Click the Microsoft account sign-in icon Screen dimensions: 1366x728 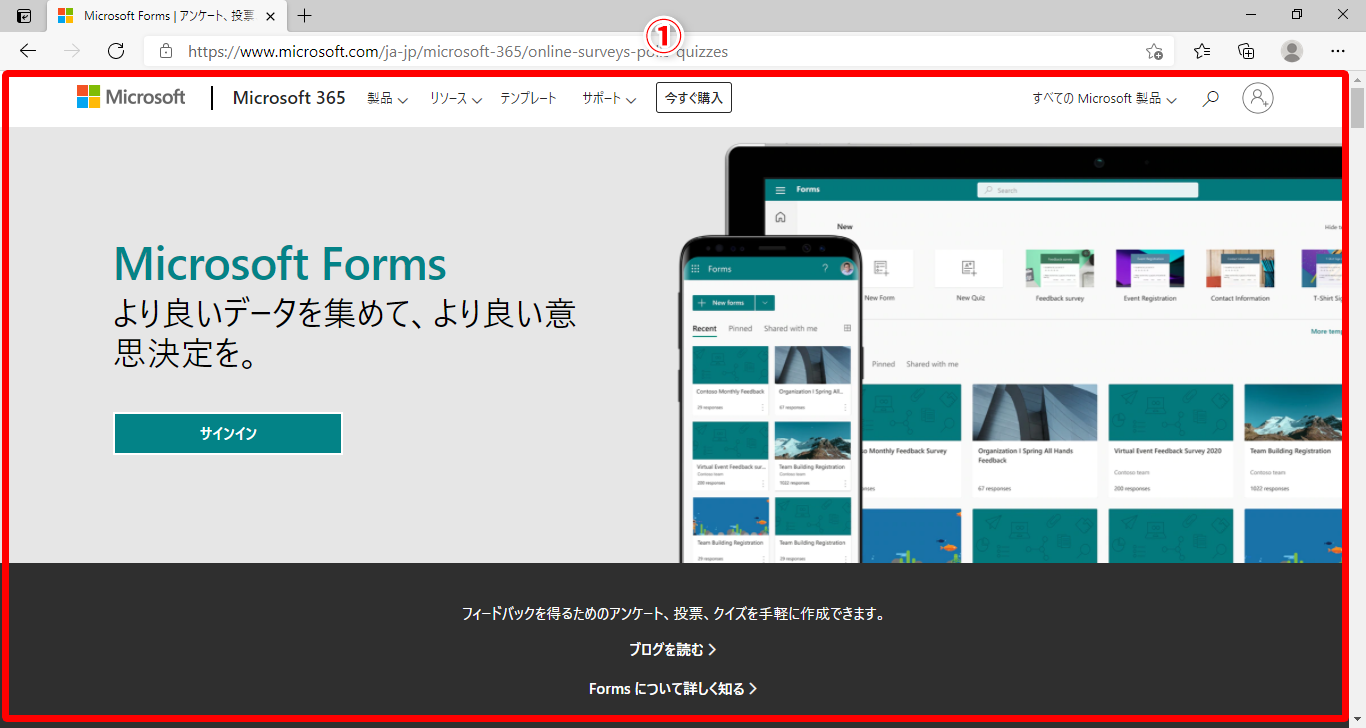click(1258, 97)
